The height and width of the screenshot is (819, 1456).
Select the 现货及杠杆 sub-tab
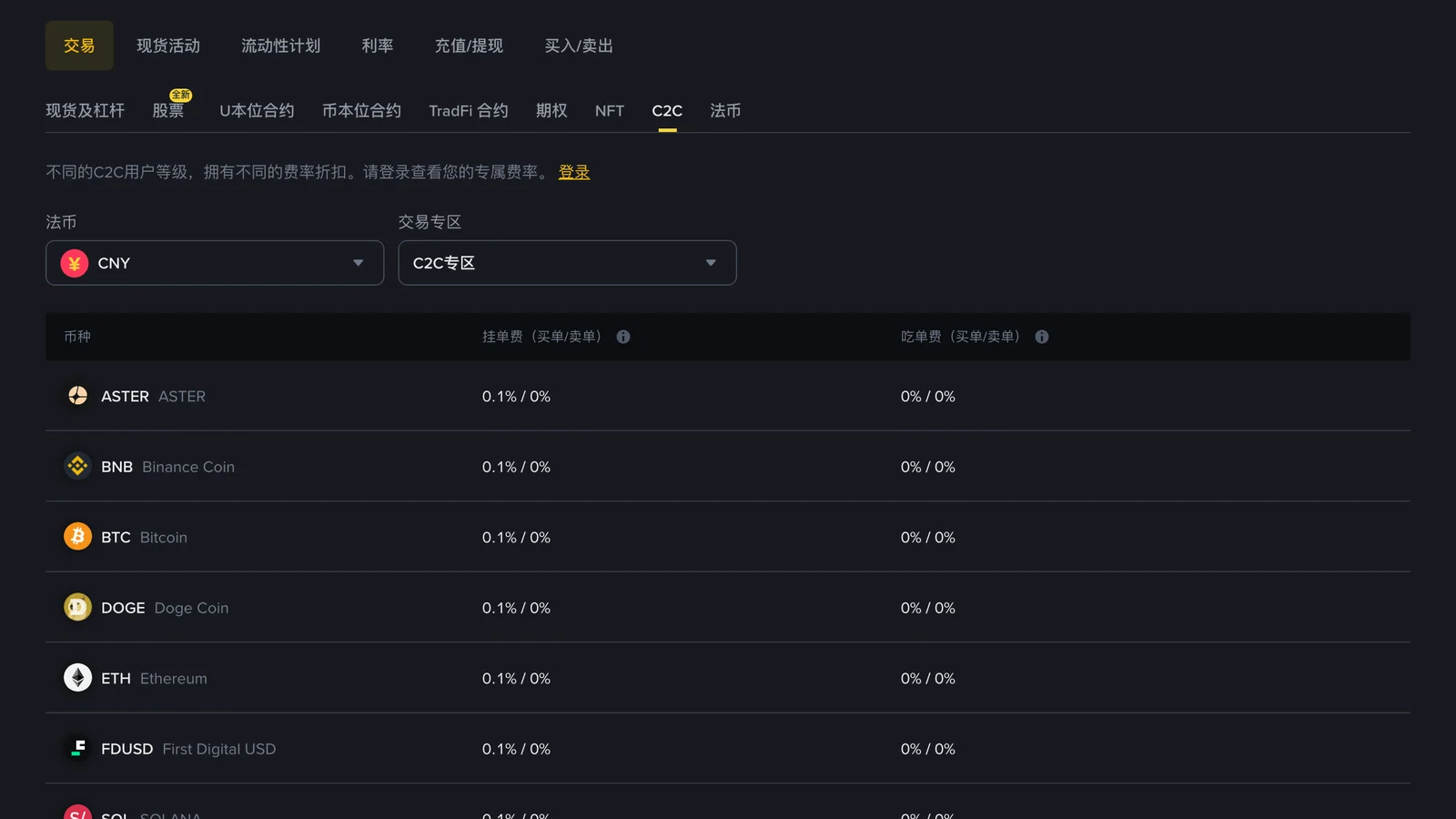(x=86, y=111)
